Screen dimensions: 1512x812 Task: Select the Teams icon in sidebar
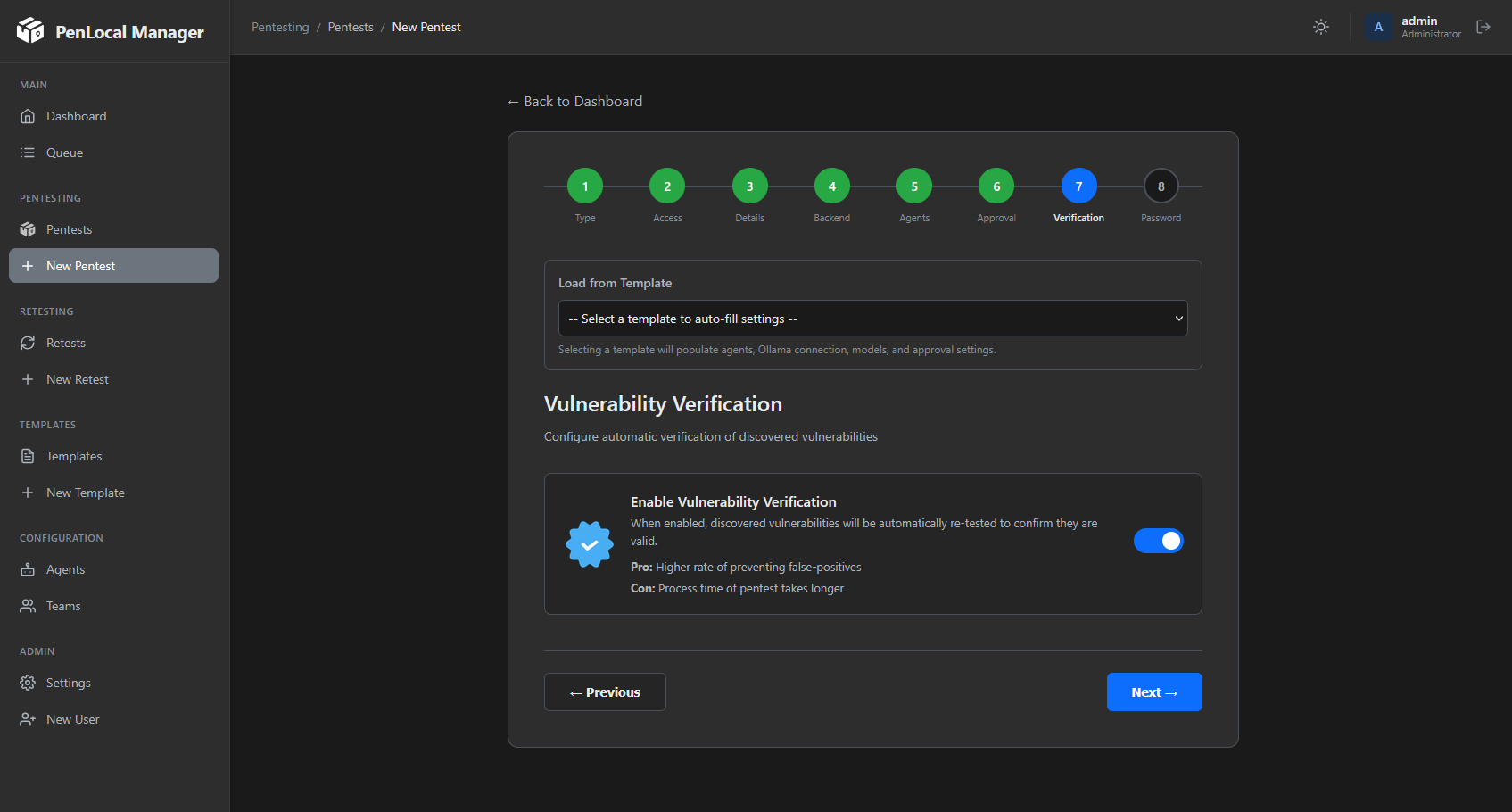[x=29, y=606]
